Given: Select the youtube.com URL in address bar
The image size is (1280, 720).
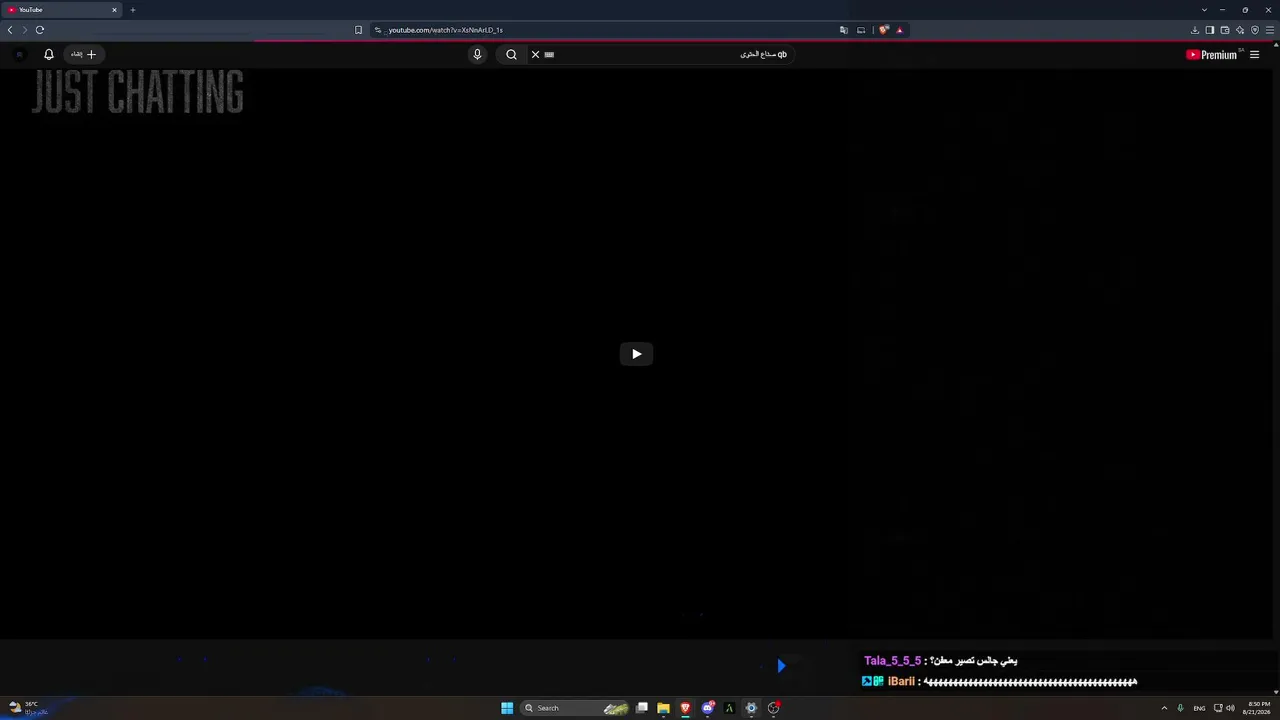Looking at the screenshot, I should point(445,30).
